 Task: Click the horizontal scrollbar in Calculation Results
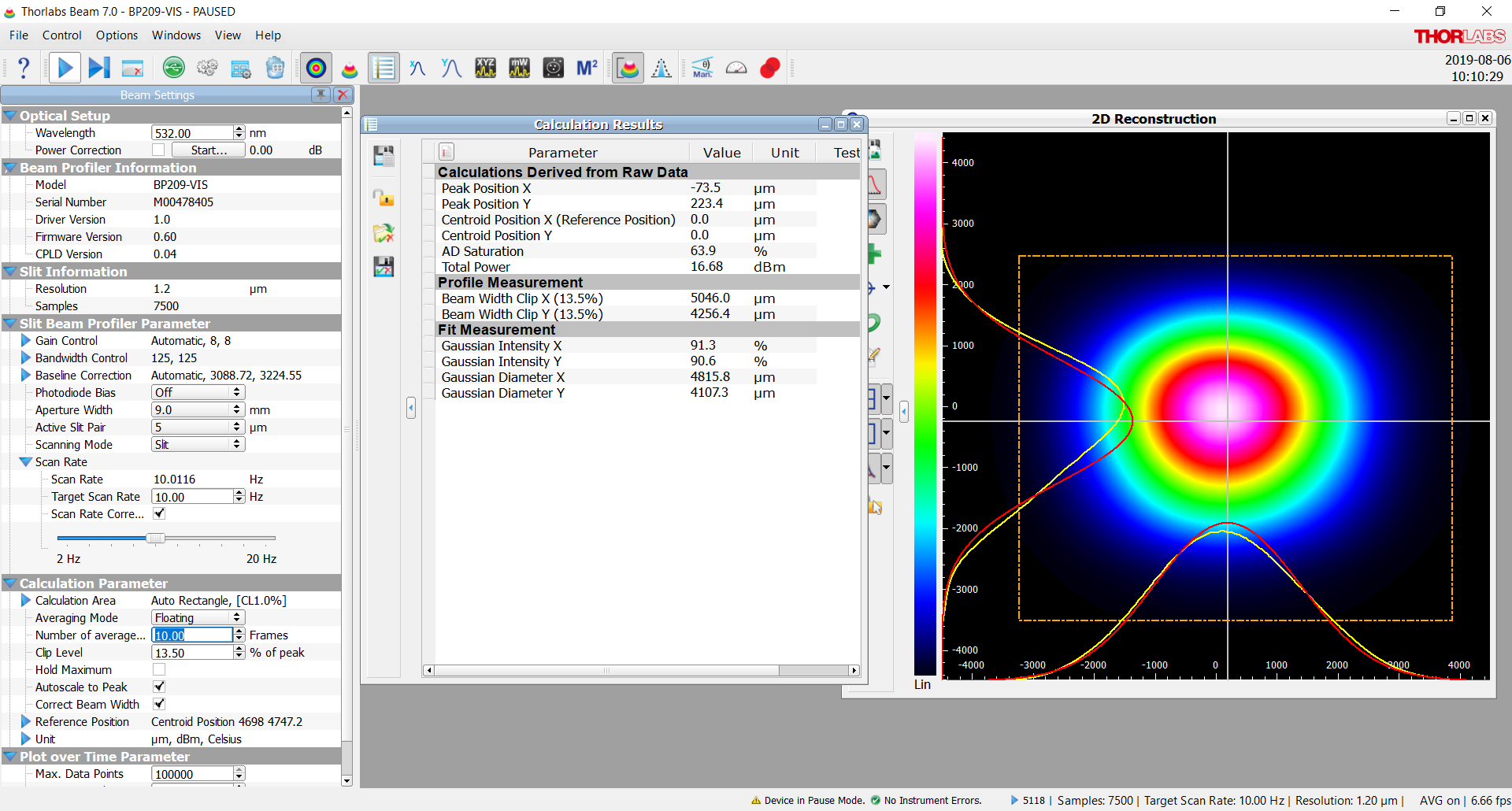coord(606,671)
